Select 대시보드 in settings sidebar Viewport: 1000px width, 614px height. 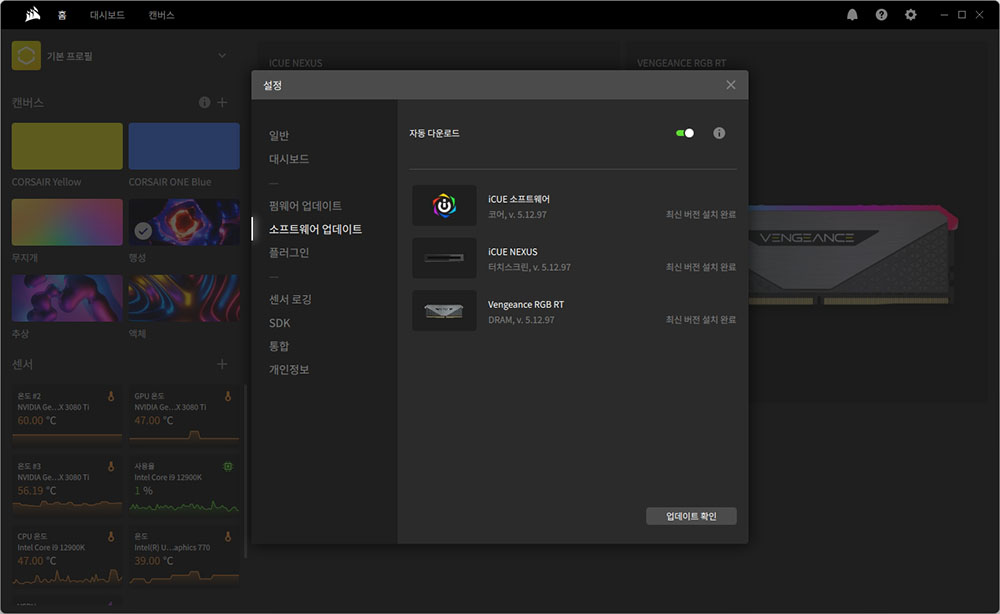pos(289,159)
